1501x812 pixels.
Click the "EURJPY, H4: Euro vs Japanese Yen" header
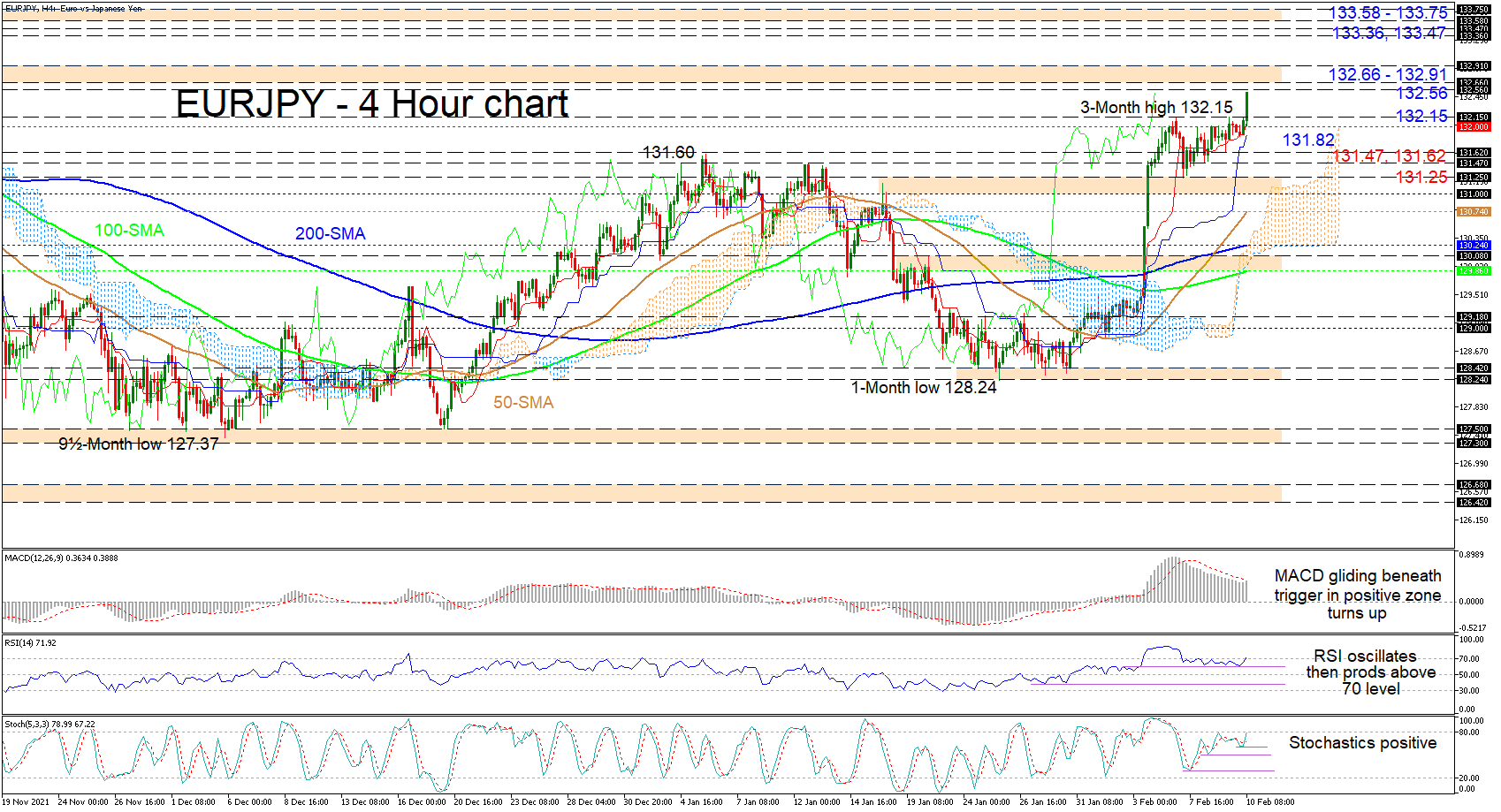(74, 8)
